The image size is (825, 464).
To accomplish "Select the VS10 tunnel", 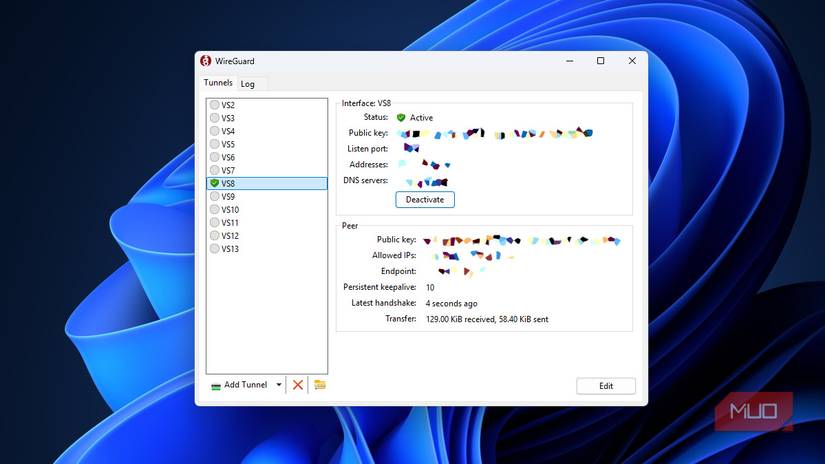I will click(x=267, y=209).
